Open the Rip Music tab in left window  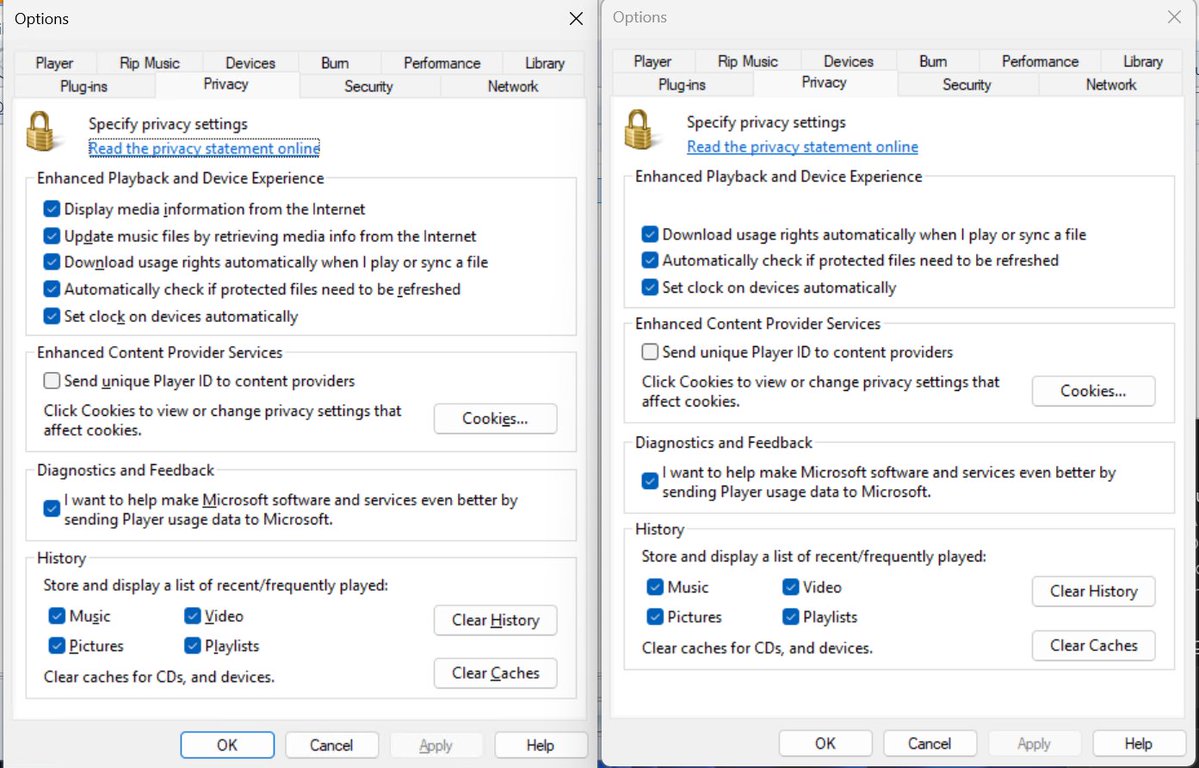[x=150, y=63]
